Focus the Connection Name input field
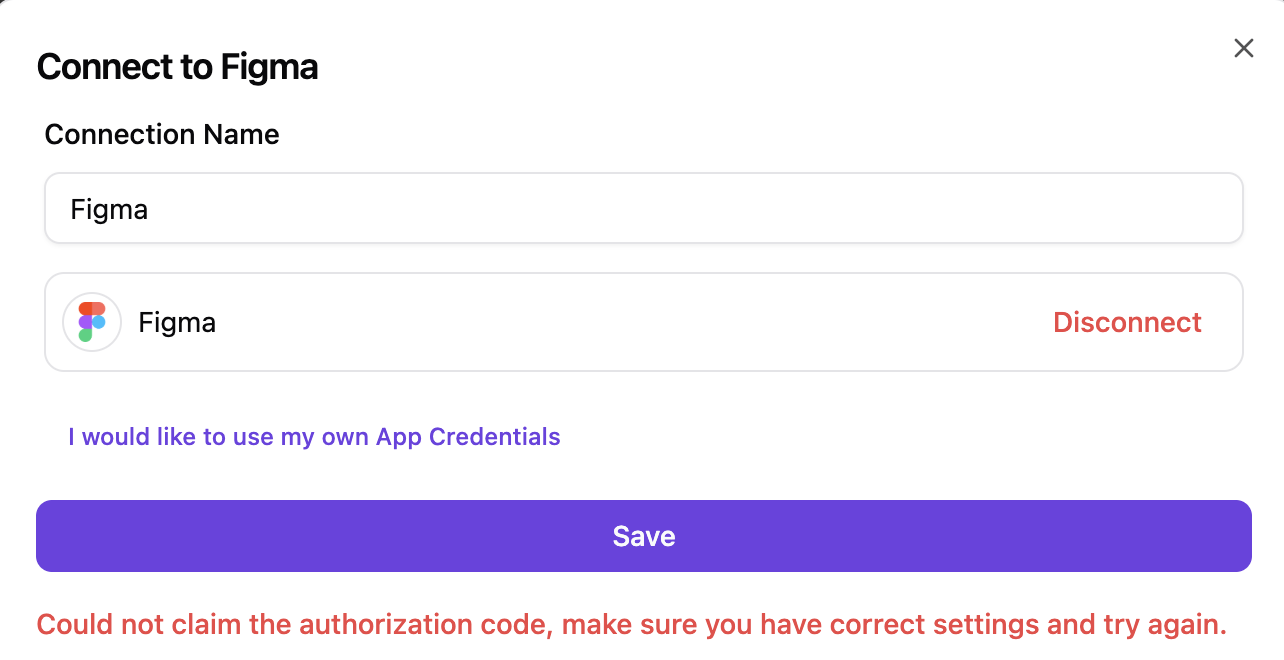This screenshot has height=660, width=1284. [x=643, y=208]
